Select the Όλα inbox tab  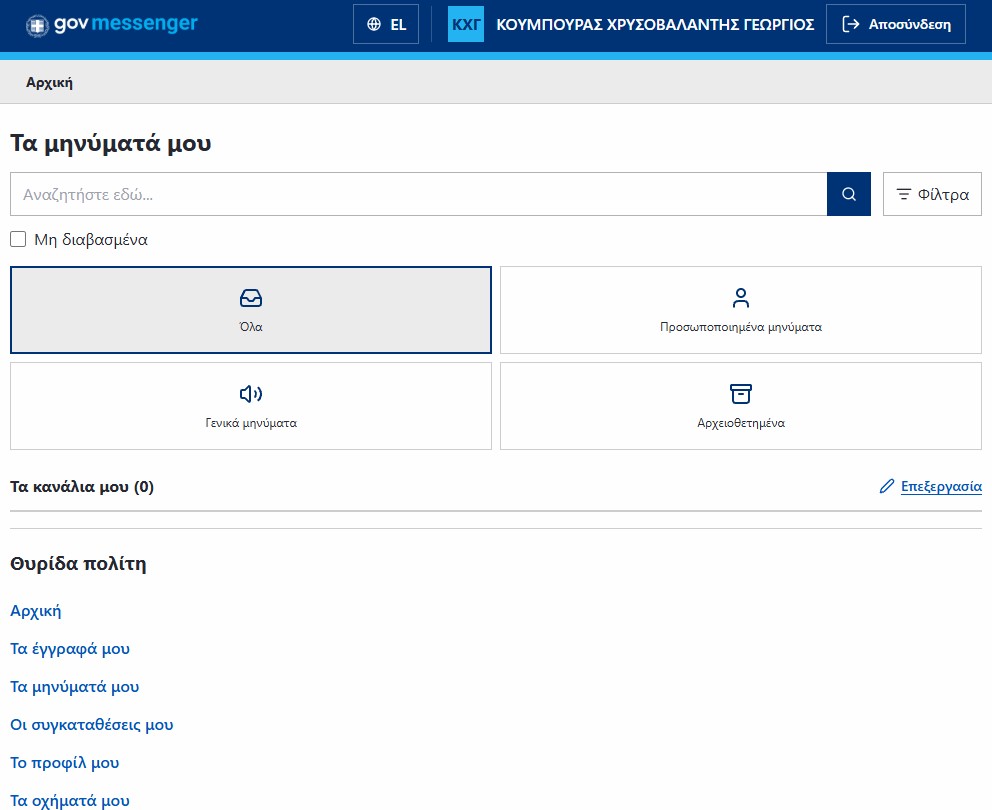tap(251, 310)
